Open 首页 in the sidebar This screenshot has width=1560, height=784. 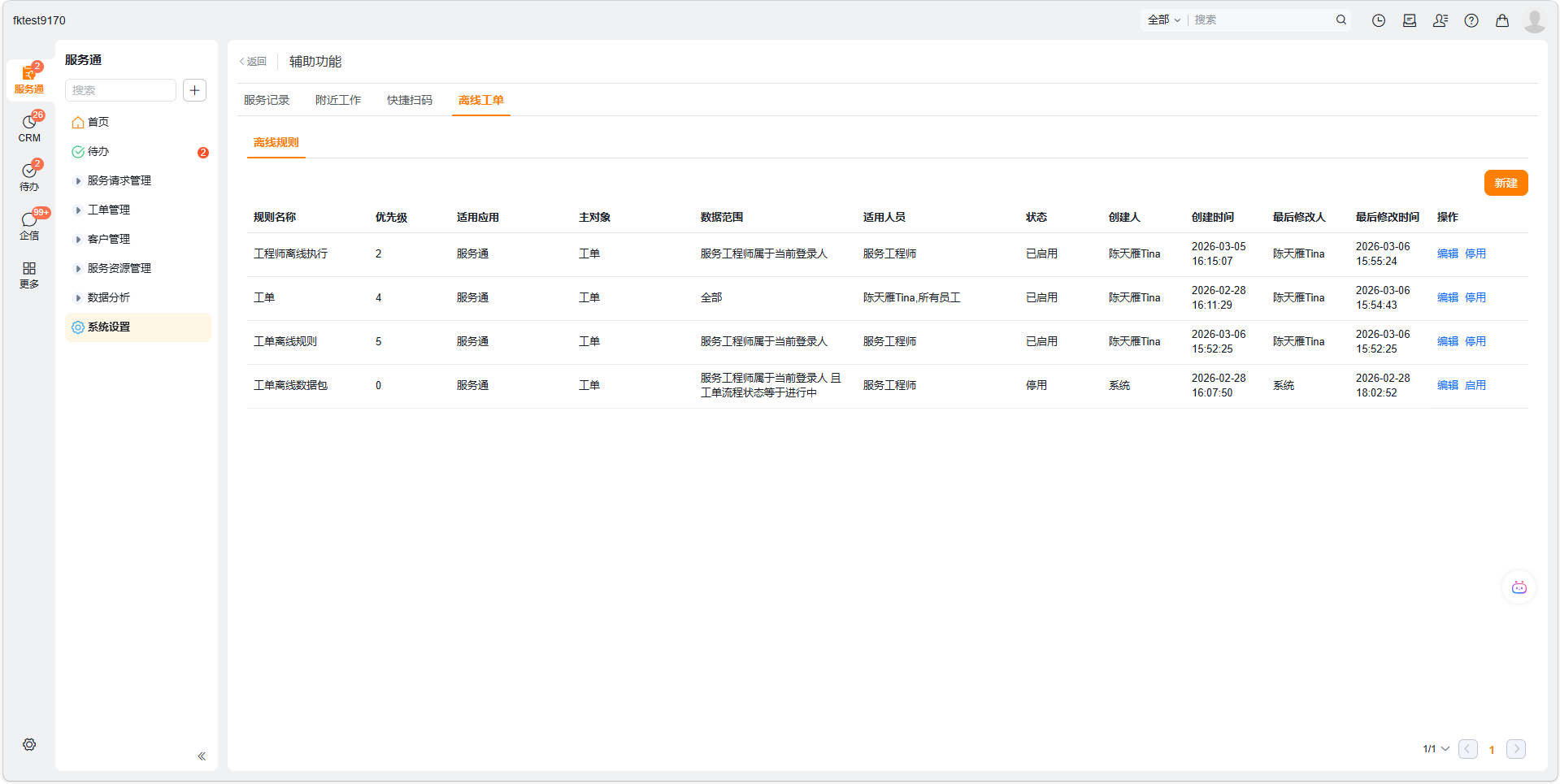[98, 122]
